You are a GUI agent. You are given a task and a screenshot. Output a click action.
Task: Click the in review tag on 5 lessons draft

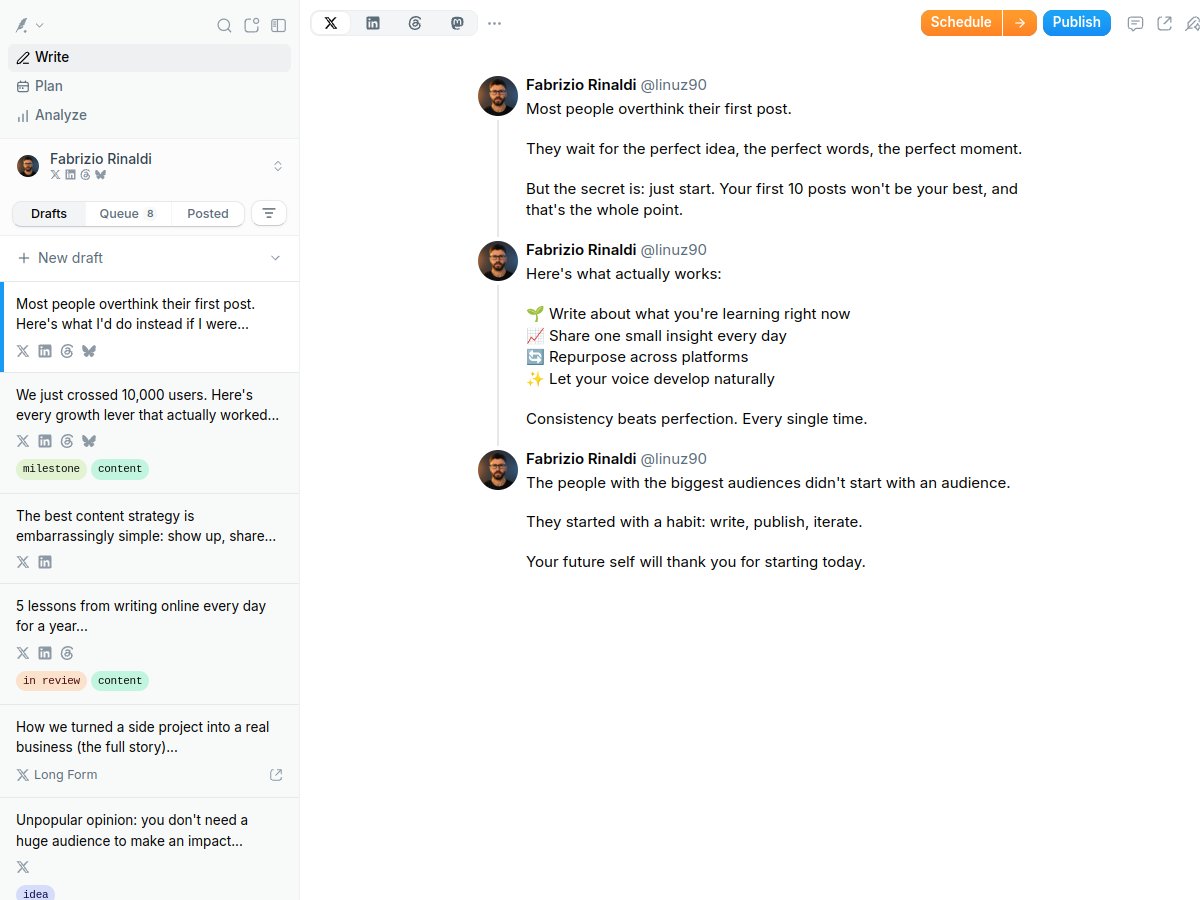(x=51, y=681)
